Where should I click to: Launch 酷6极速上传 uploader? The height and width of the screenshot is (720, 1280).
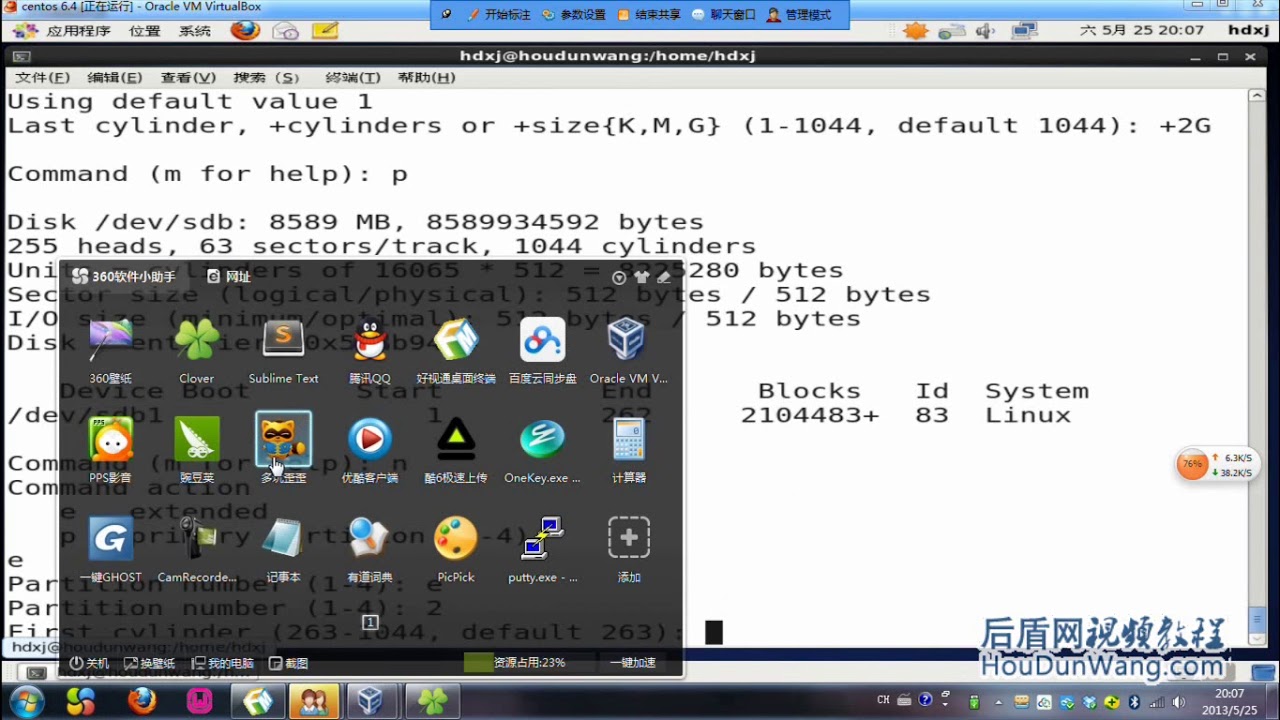[x=456, y=440]
